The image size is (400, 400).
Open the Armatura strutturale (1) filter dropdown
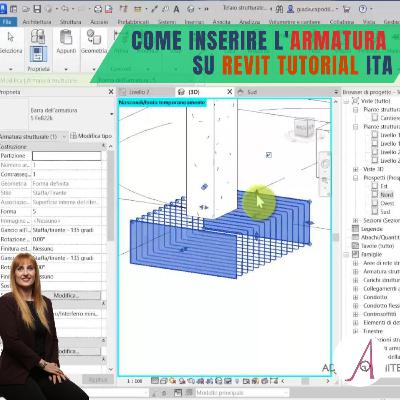(64, 137)
